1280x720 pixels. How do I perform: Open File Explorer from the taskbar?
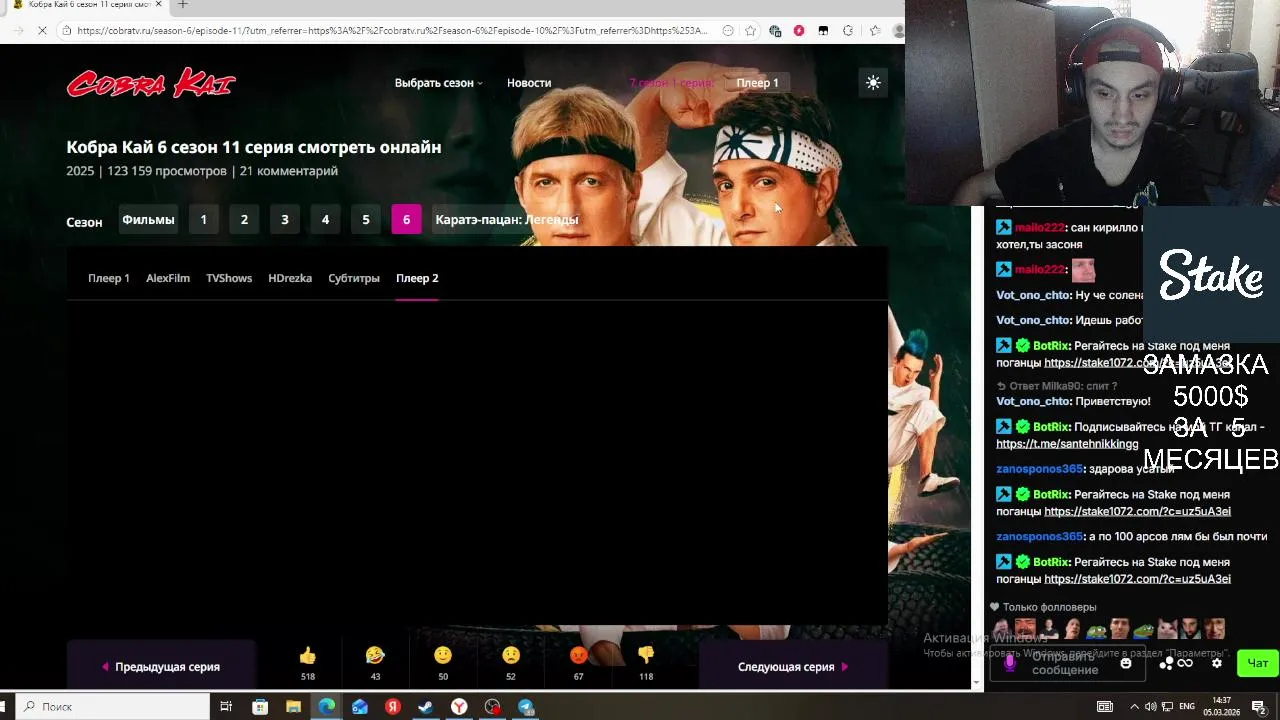coord(293,706)
